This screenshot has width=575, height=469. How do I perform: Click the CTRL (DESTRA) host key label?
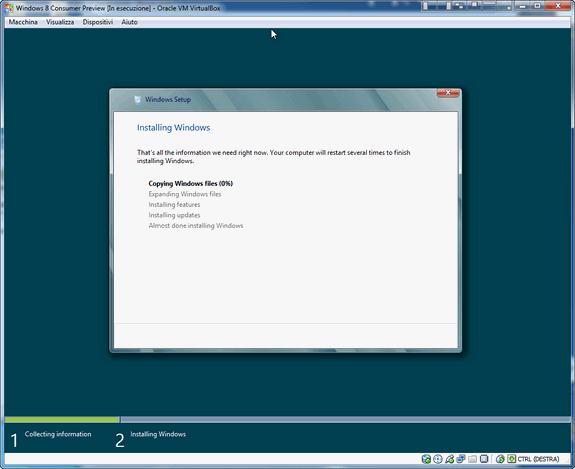click(x=538, y=459)
